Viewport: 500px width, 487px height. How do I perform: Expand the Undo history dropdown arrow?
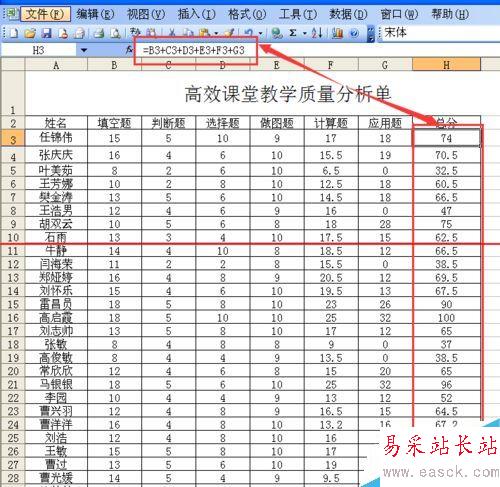click(x=260, y=33)
